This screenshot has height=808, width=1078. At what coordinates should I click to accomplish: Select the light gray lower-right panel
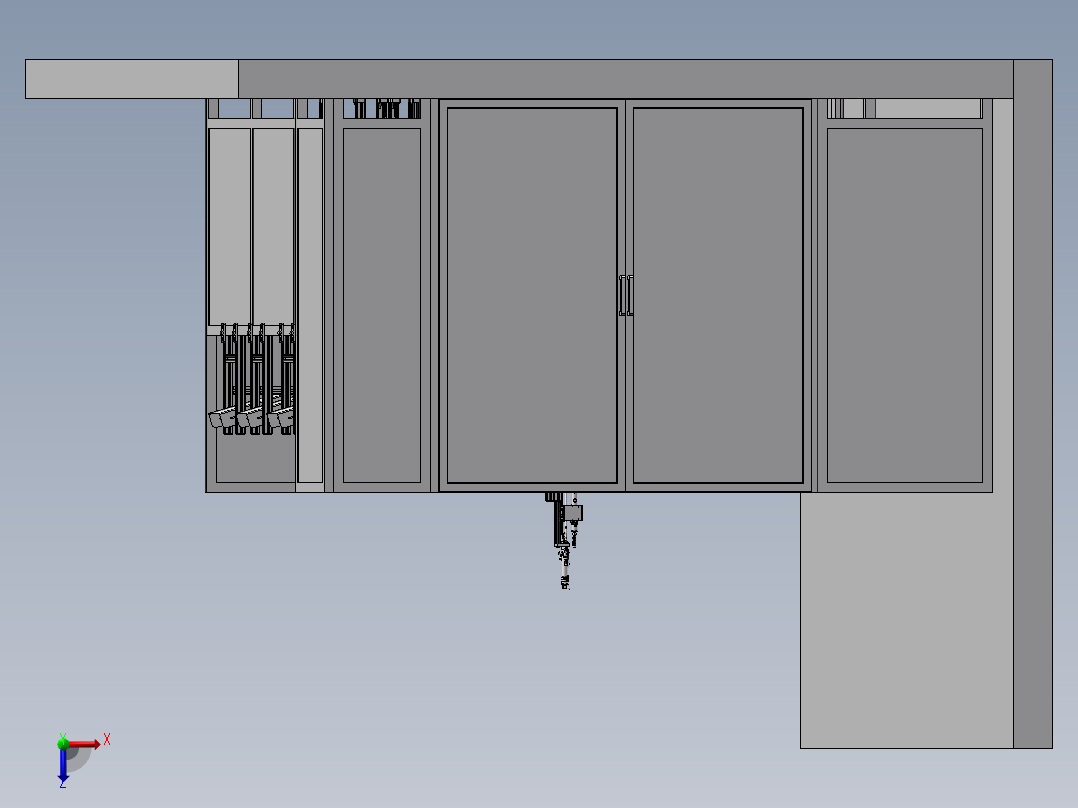(x=907, y=620)
